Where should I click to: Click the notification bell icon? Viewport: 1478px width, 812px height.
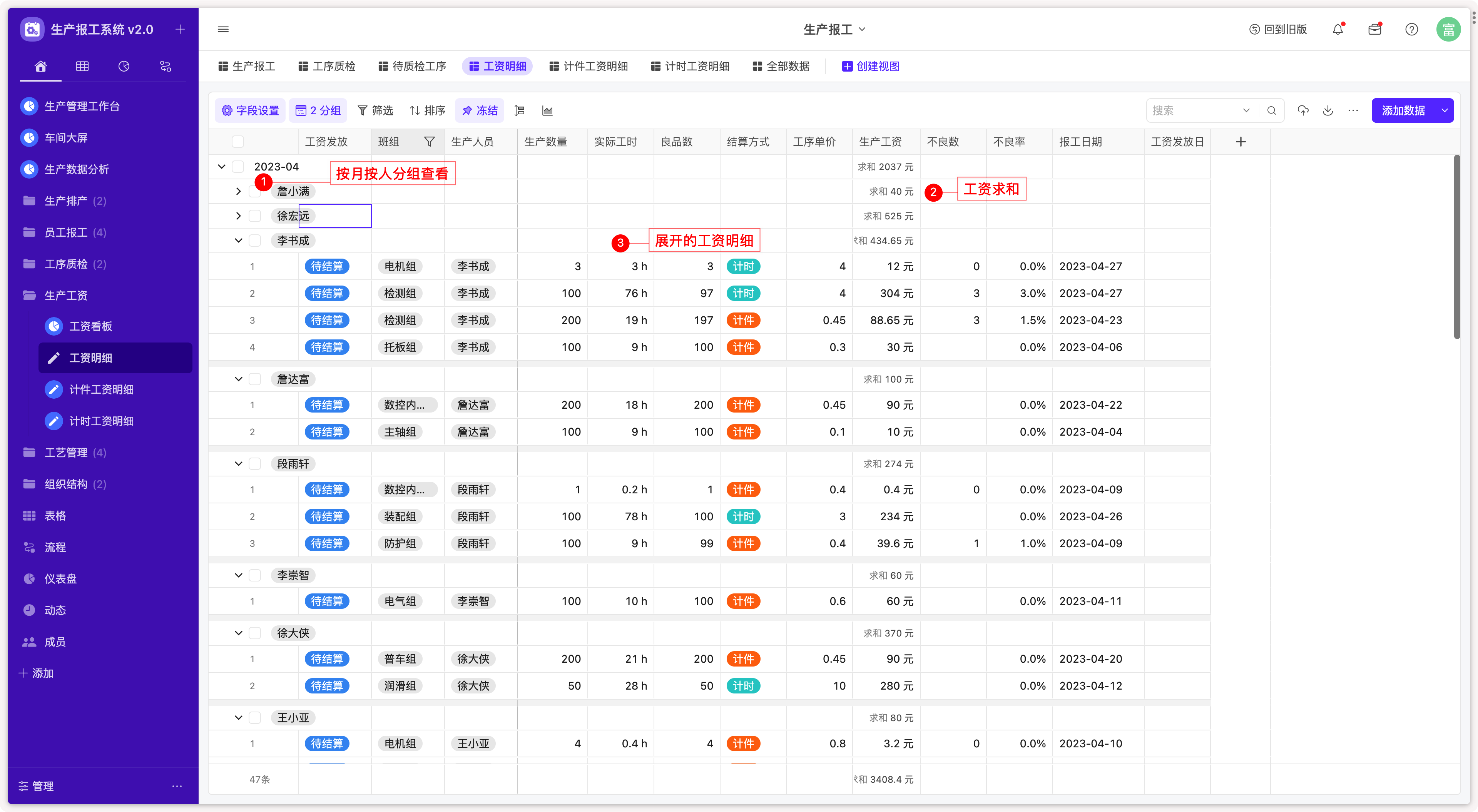tap(1338, 29)
